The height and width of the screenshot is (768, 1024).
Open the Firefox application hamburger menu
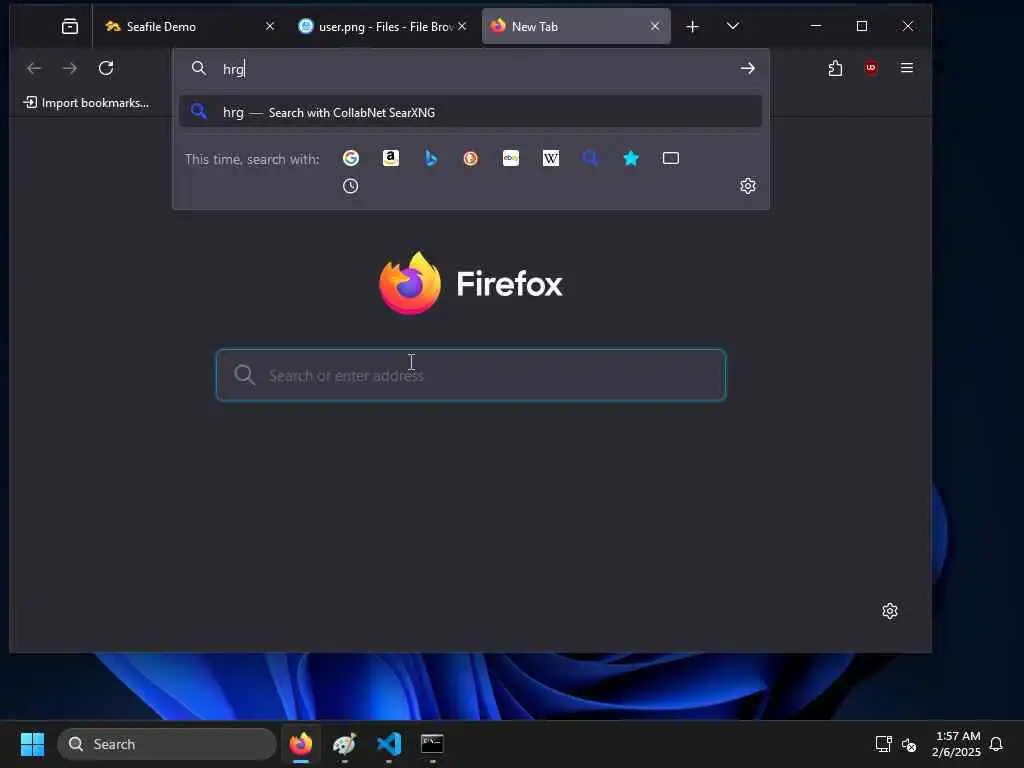click(x=906, y=68)
